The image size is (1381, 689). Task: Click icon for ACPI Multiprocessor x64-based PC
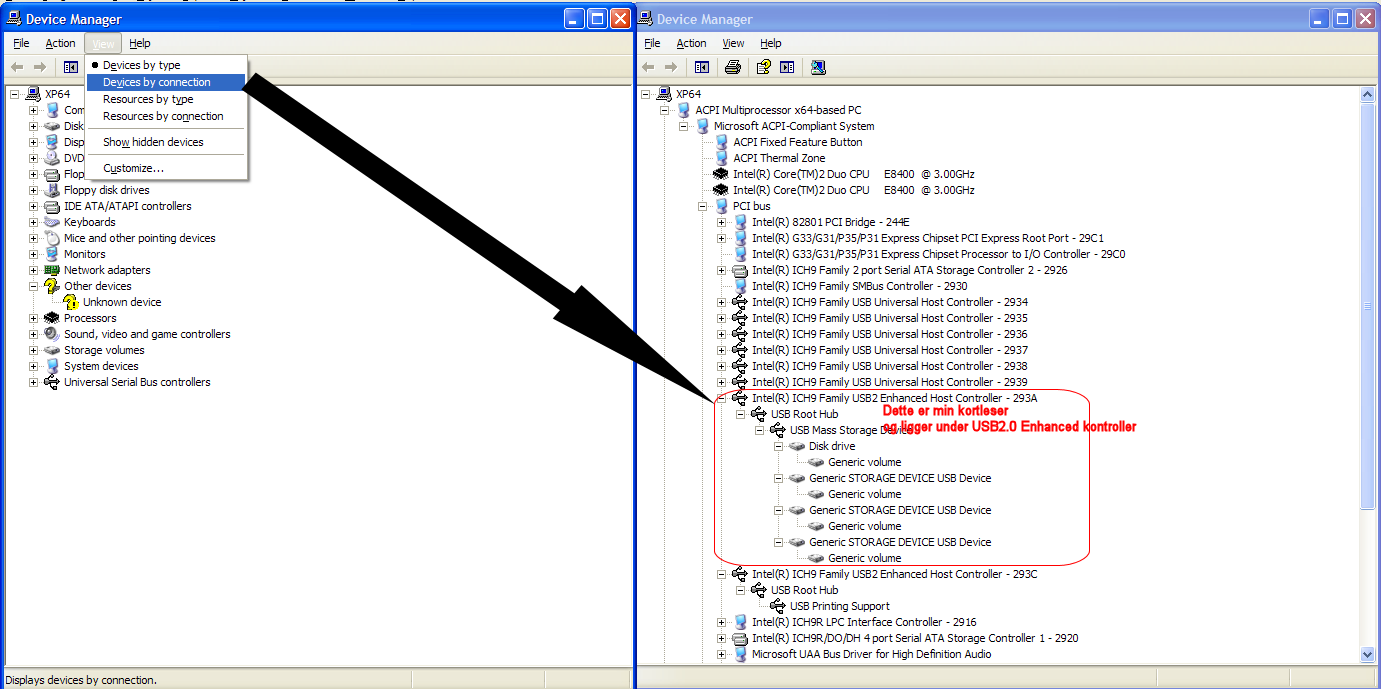(x=683, y=110)
